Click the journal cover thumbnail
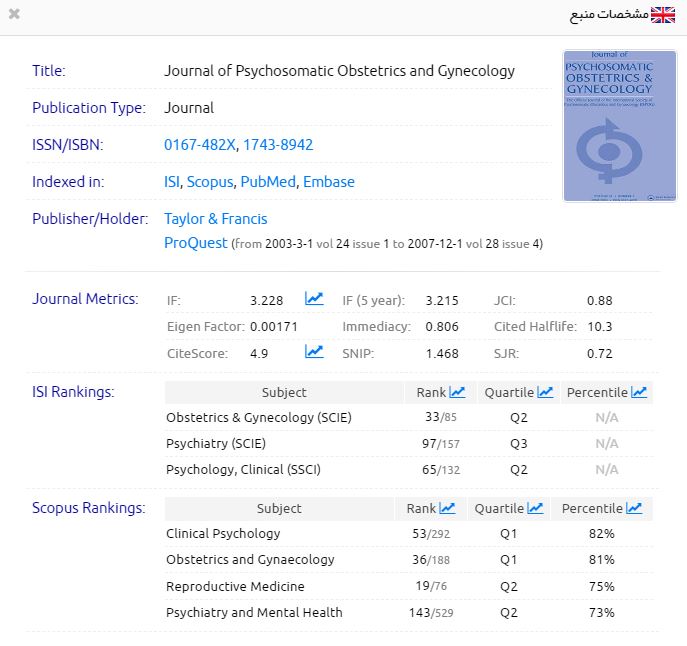Image resolution: width=687 pixels, height=646 pixels. 606,126
